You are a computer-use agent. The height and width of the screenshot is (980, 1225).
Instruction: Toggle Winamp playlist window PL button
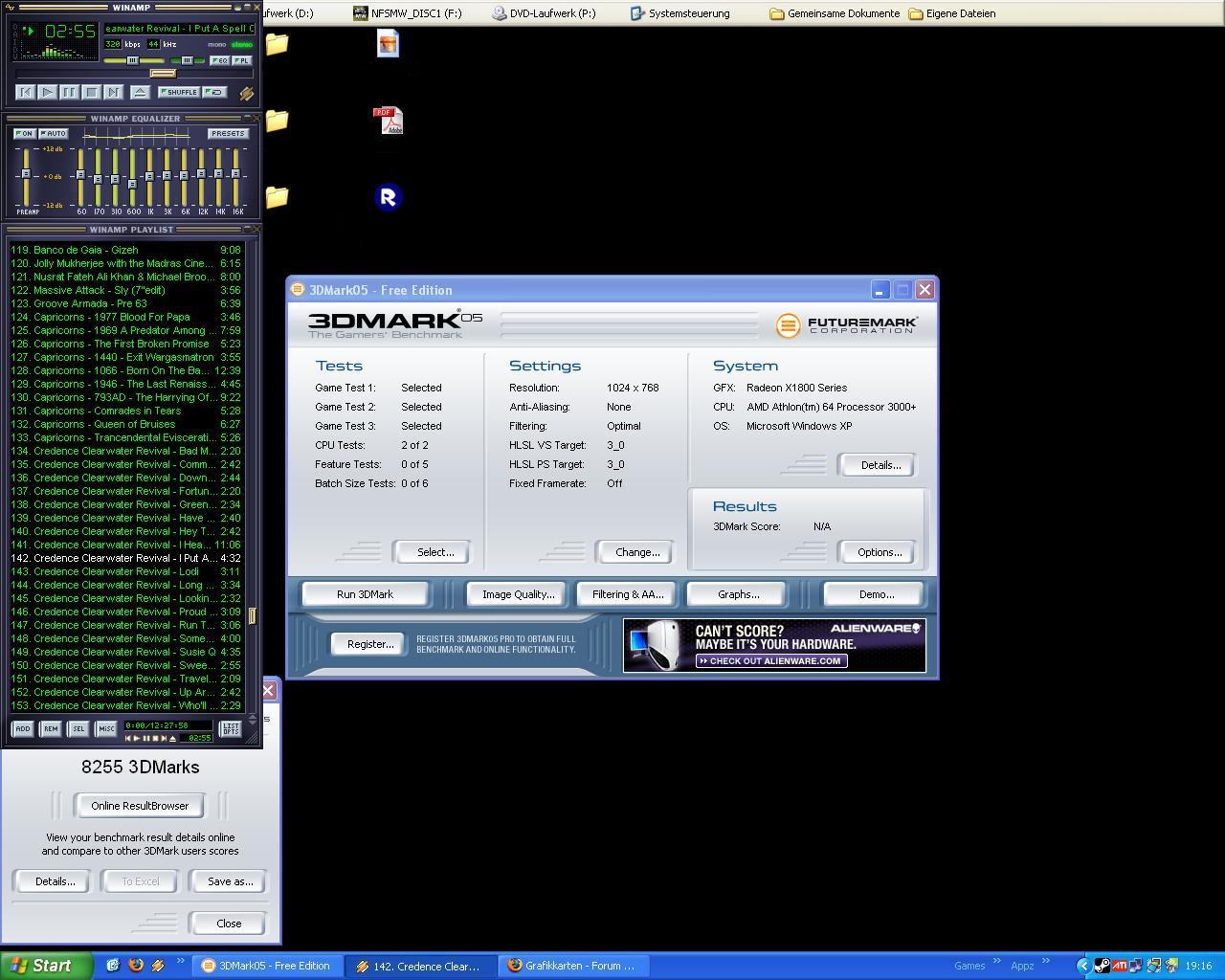242,60
